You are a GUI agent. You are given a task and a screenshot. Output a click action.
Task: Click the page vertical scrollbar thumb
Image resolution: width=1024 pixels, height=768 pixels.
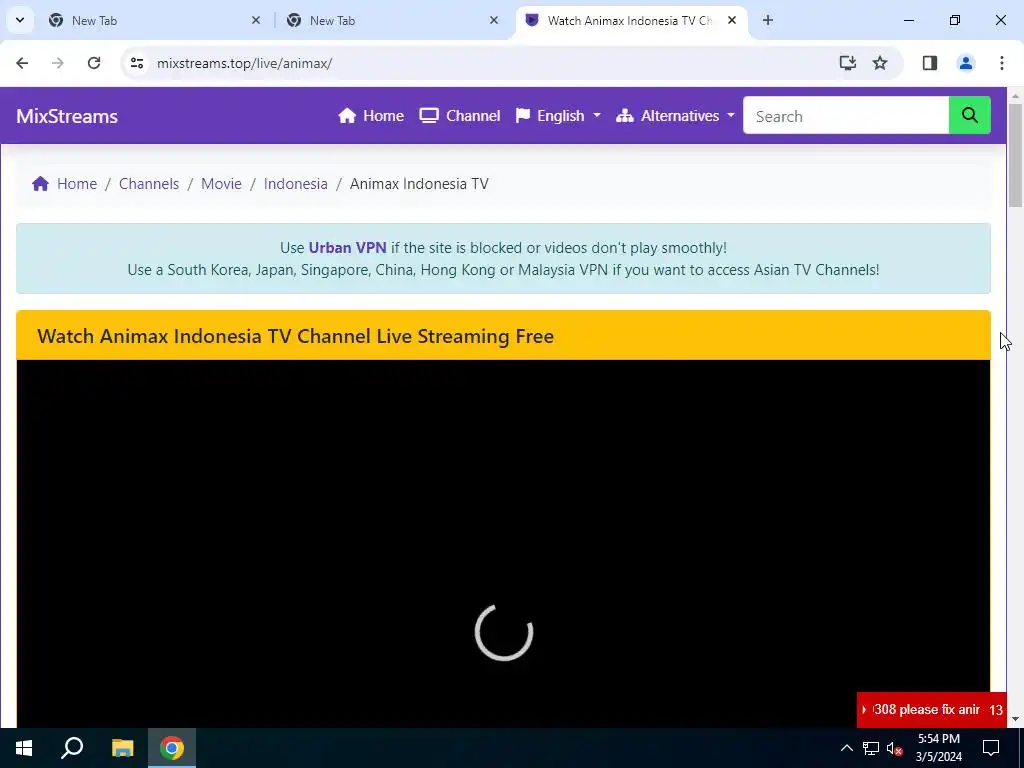tap(1015, 155)
